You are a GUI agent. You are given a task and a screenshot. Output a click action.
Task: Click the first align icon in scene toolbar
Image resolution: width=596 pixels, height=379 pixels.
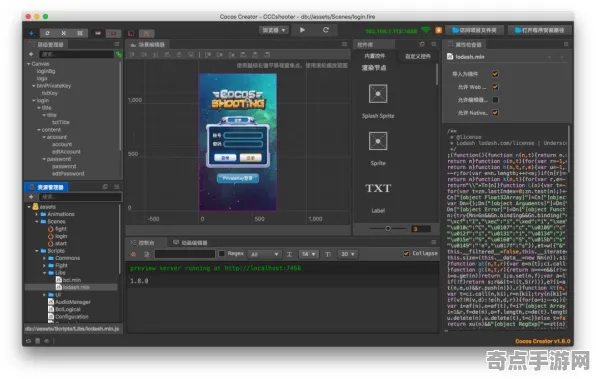(132, 55)
